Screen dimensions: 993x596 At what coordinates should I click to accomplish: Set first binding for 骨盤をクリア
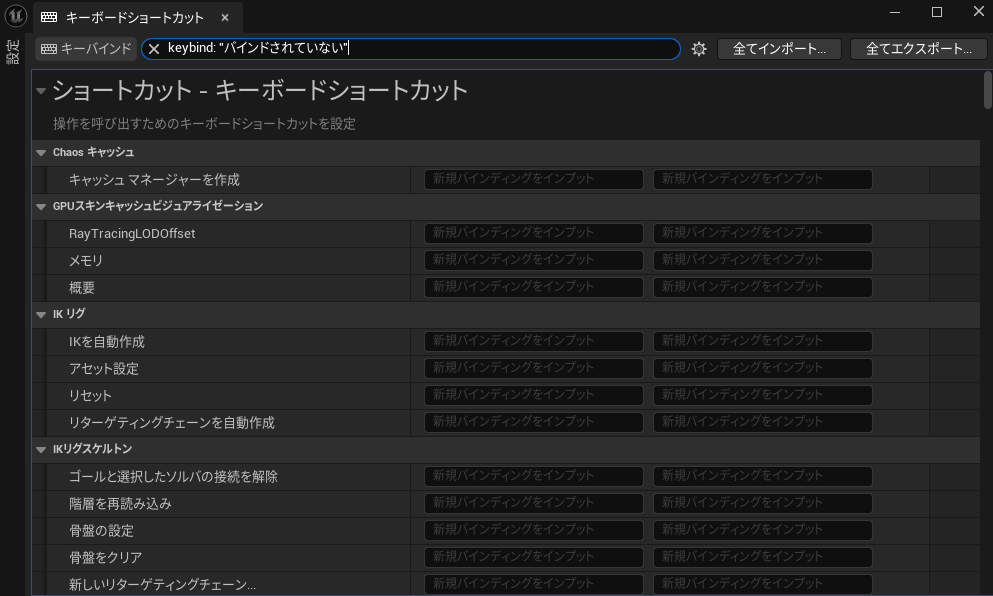[534, 557]
